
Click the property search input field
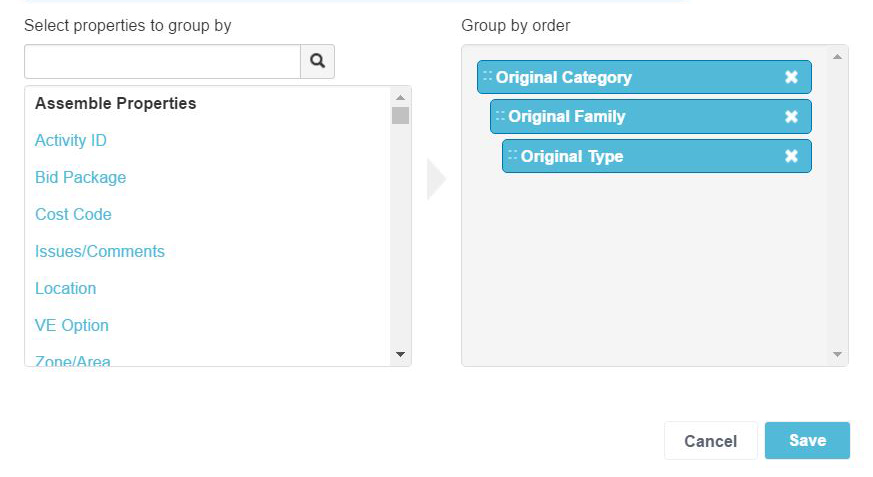(162, 61)
